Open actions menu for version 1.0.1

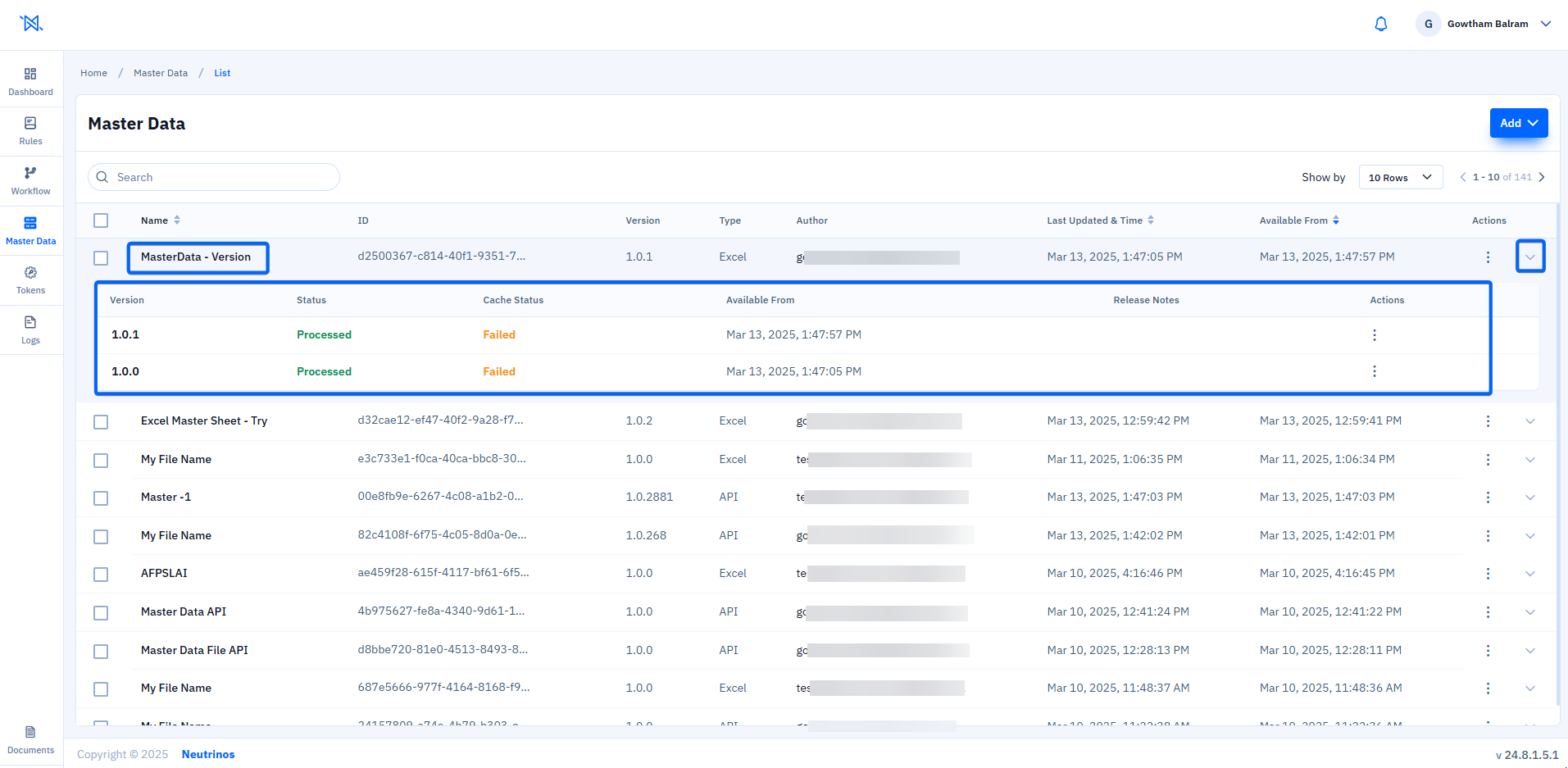tap(1375, 335)
